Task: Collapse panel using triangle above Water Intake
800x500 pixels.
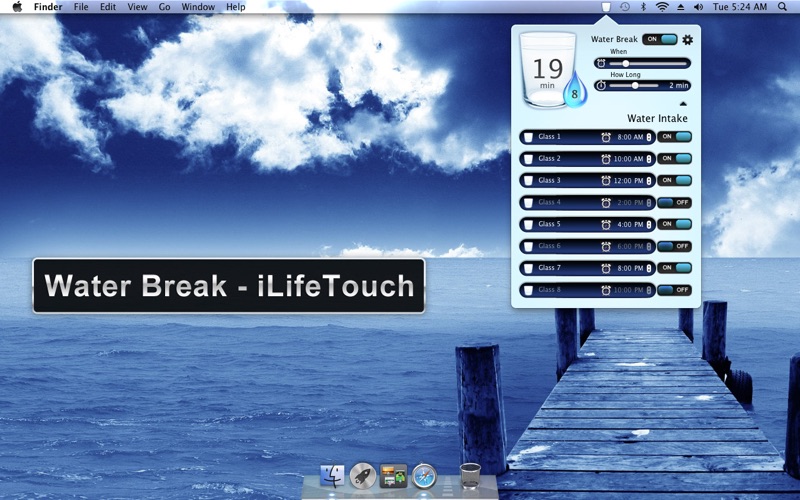Action: pos(683,103)
